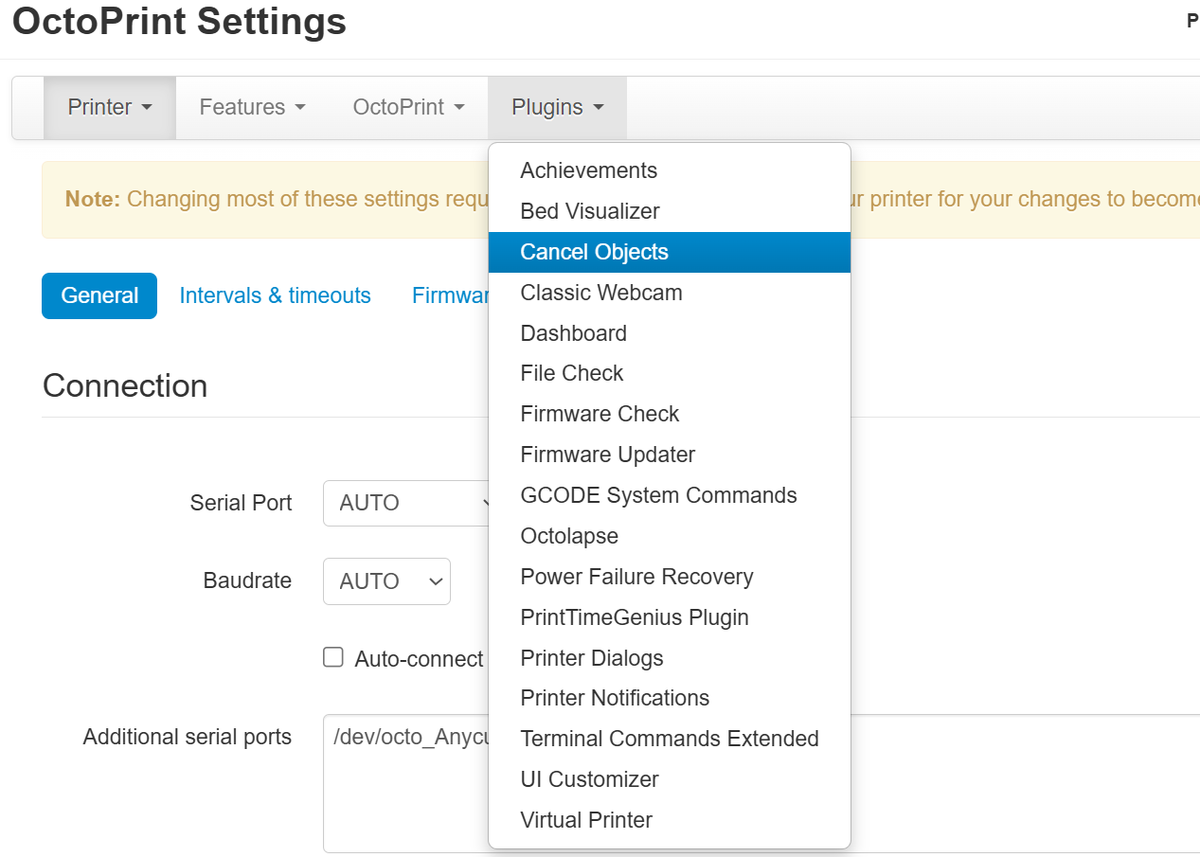Select Terminal Commands Extended entry
This screenshot has height=857, width=1200.
(x=669, y=739)
